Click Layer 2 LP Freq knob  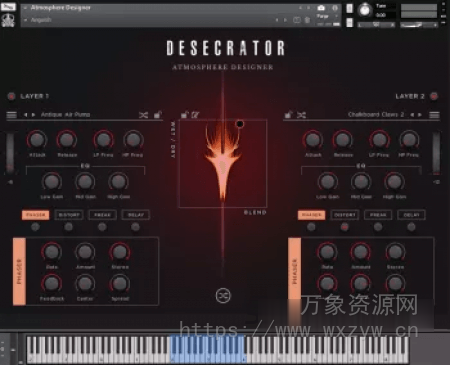pyautogui.click(x=379, y=140)
